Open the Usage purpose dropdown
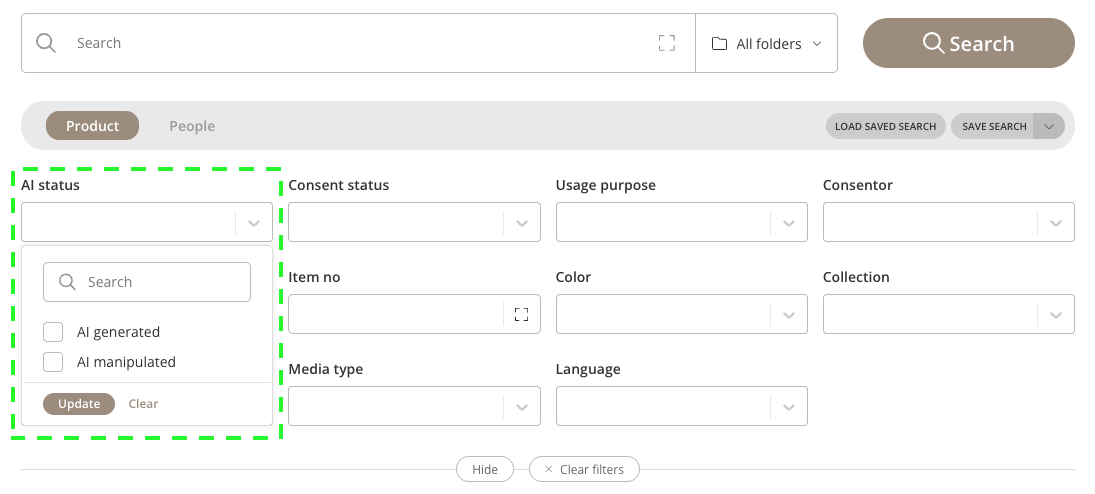This screenshot has height=494, width=1095. 788,223
